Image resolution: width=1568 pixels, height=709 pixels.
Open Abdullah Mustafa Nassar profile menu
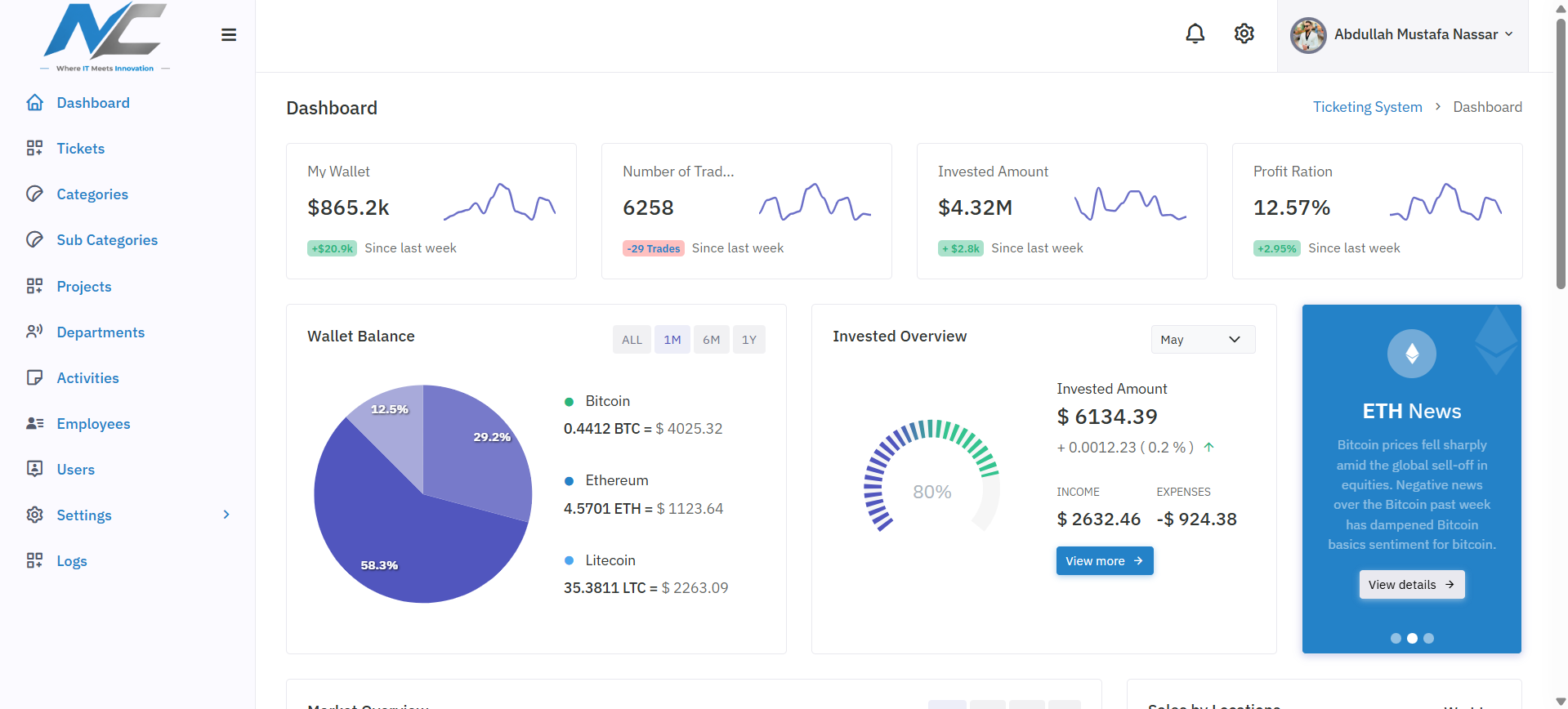pos(1402,34)
